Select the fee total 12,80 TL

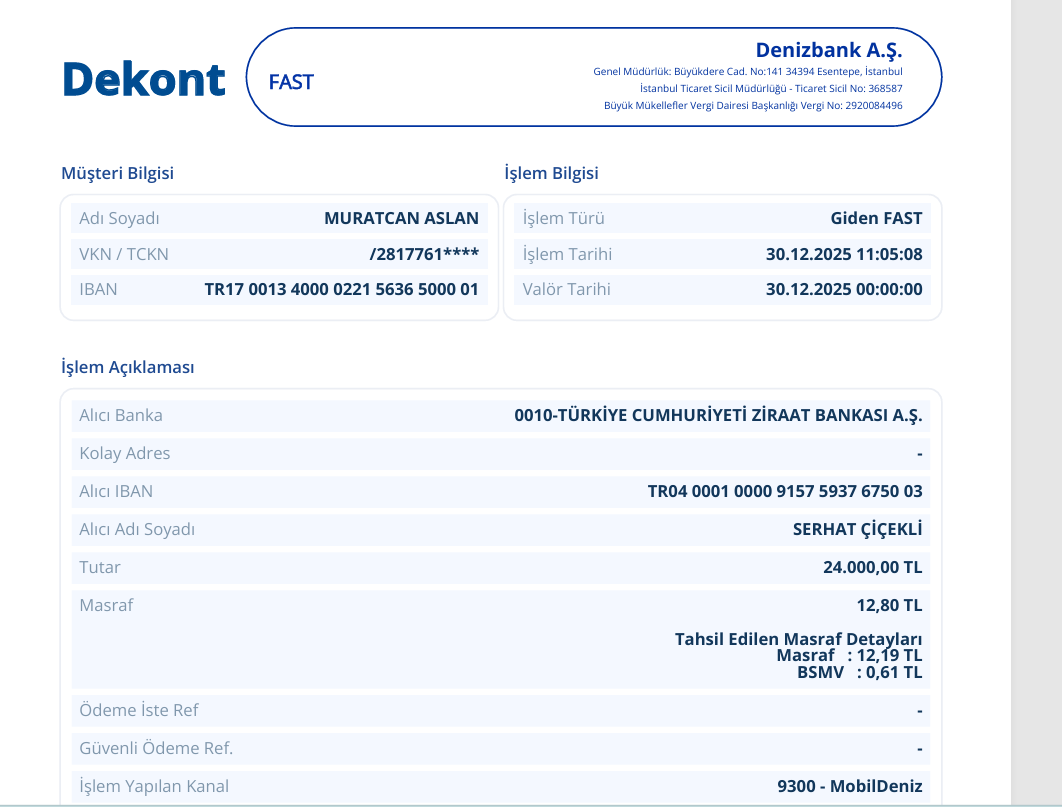(x=889, y=605)
